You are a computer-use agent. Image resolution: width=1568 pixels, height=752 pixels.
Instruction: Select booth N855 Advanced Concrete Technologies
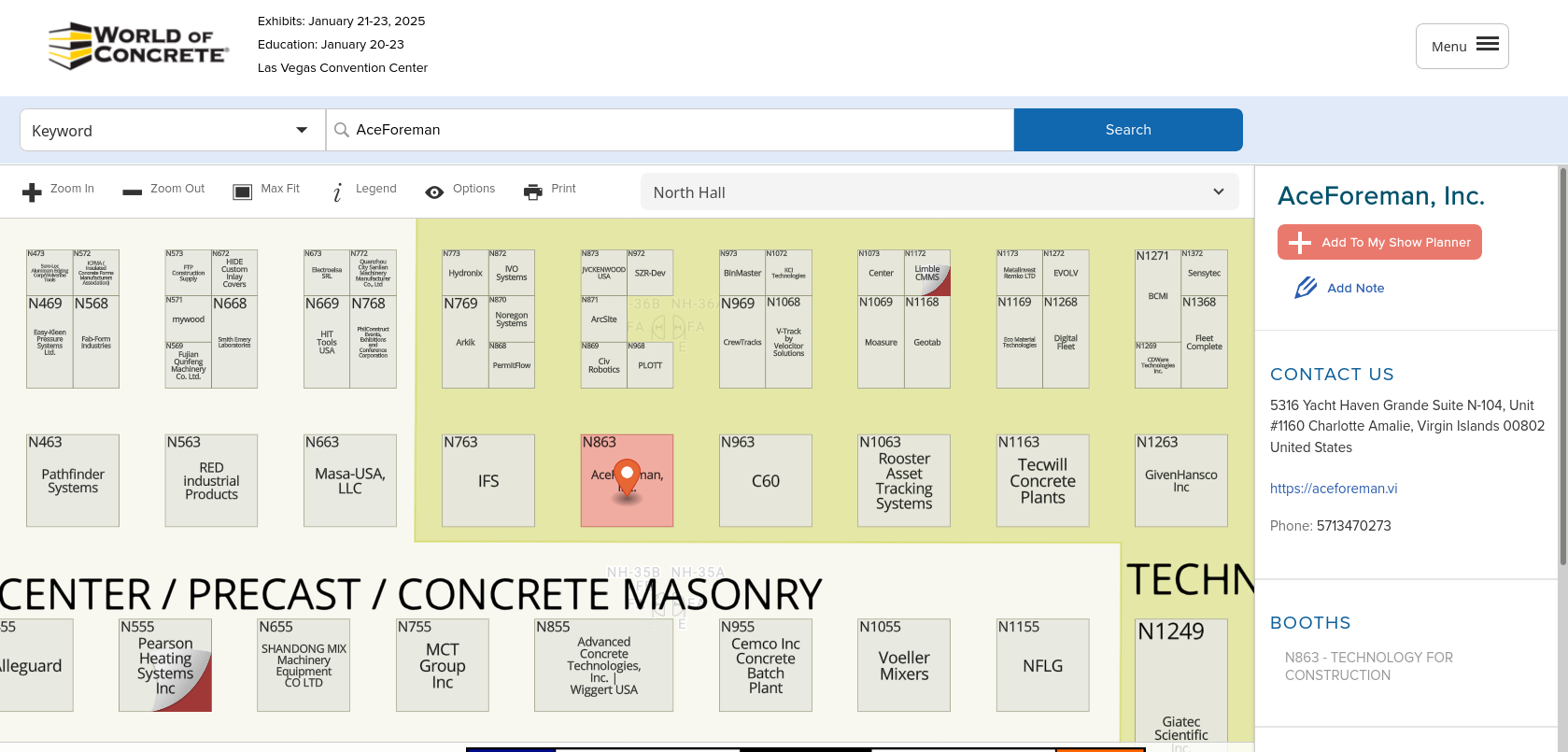point(604,665)
